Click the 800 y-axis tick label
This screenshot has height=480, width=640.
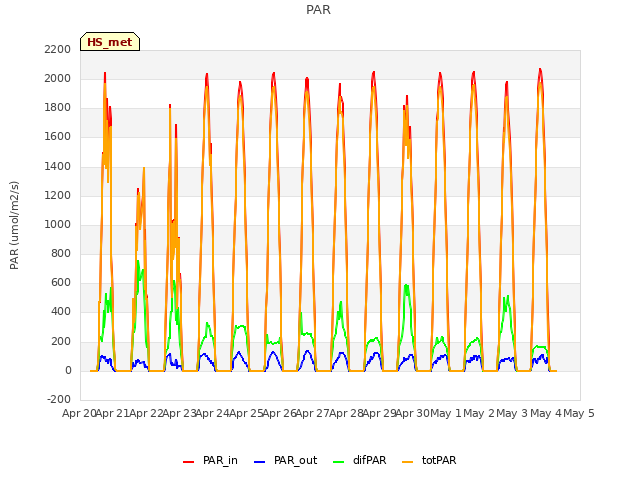(61, 253)
